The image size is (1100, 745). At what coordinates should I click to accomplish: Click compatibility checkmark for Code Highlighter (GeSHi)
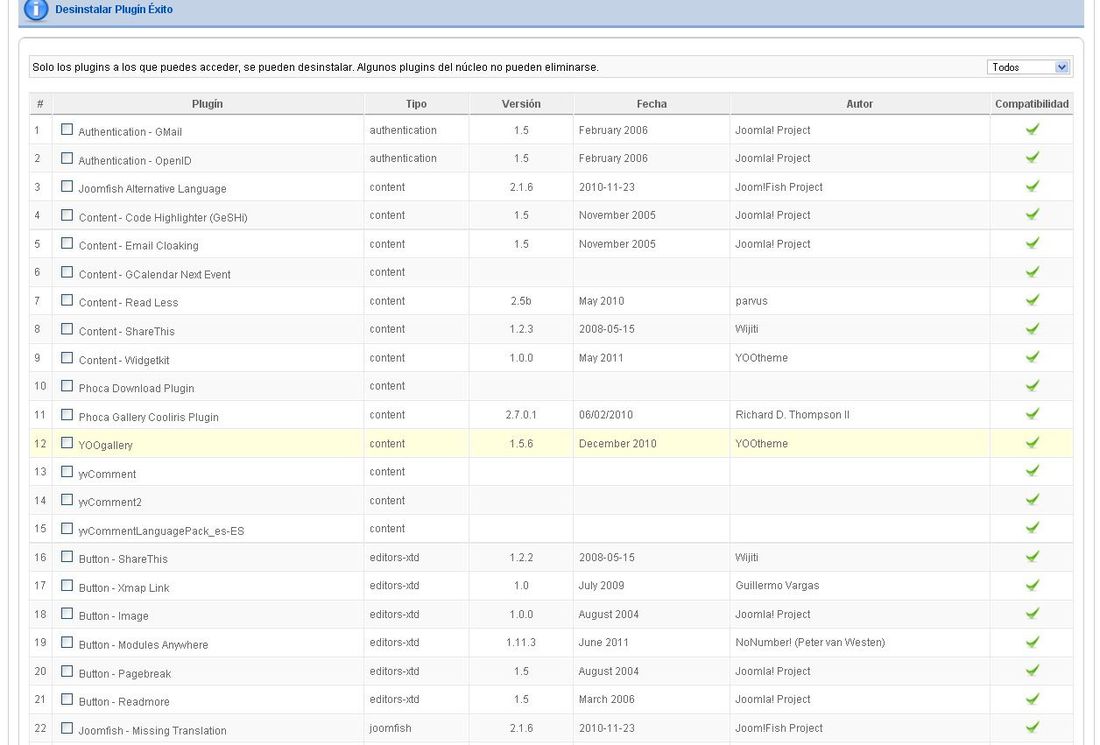pyautogui.click(x=1032, y=215)
